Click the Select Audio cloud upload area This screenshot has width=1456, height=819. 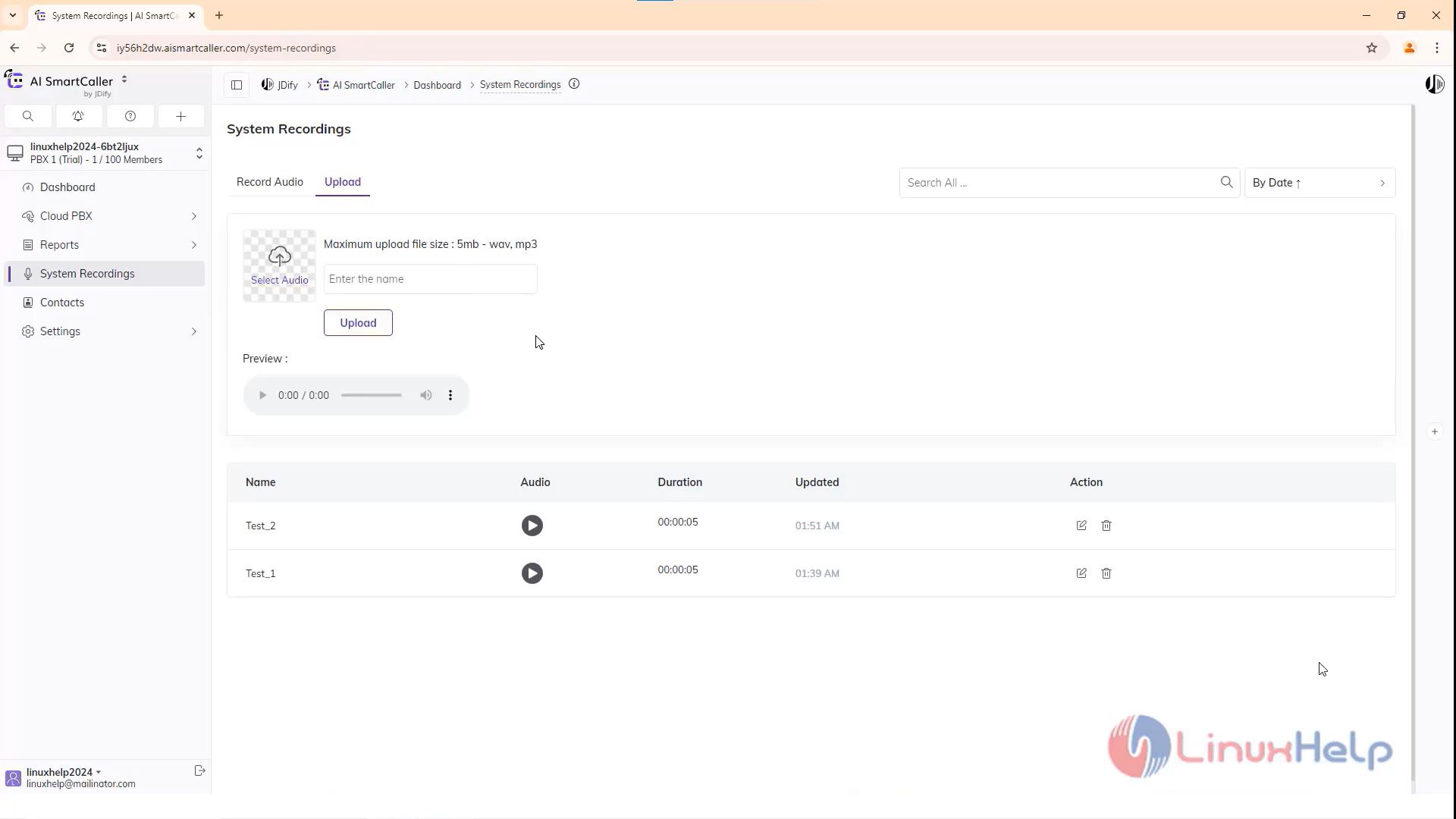(x=279, y=265)
